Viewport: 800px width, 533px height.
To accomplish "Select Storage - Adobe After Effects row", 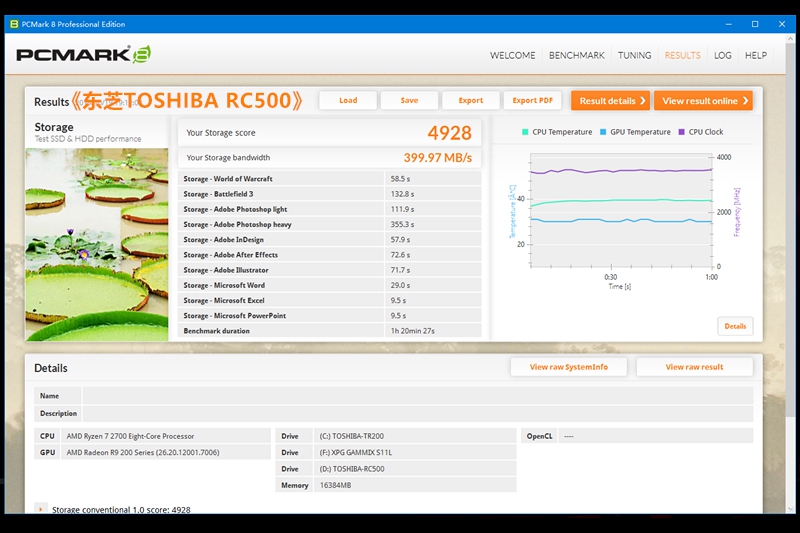I will coord(330,255).
